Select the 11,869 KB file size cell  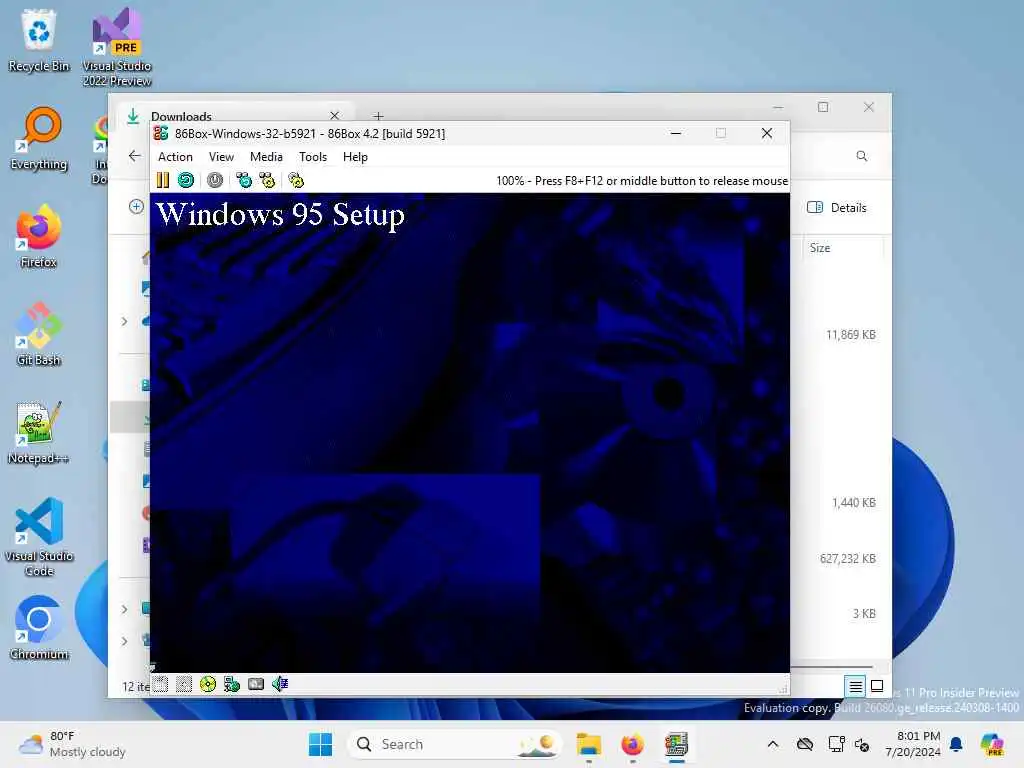pos(851,335)
